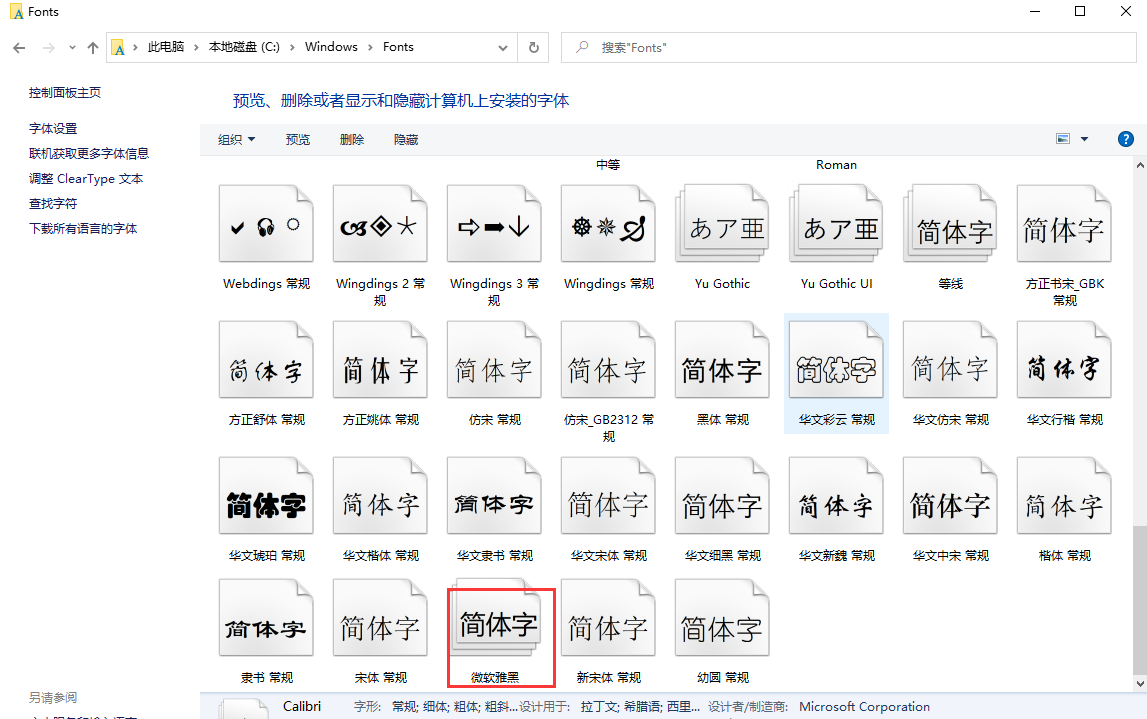1147x719 pixels.
Task: Expand the chevron after 本地磁盘 (C:) in path
Action: (x=292, y=48)
